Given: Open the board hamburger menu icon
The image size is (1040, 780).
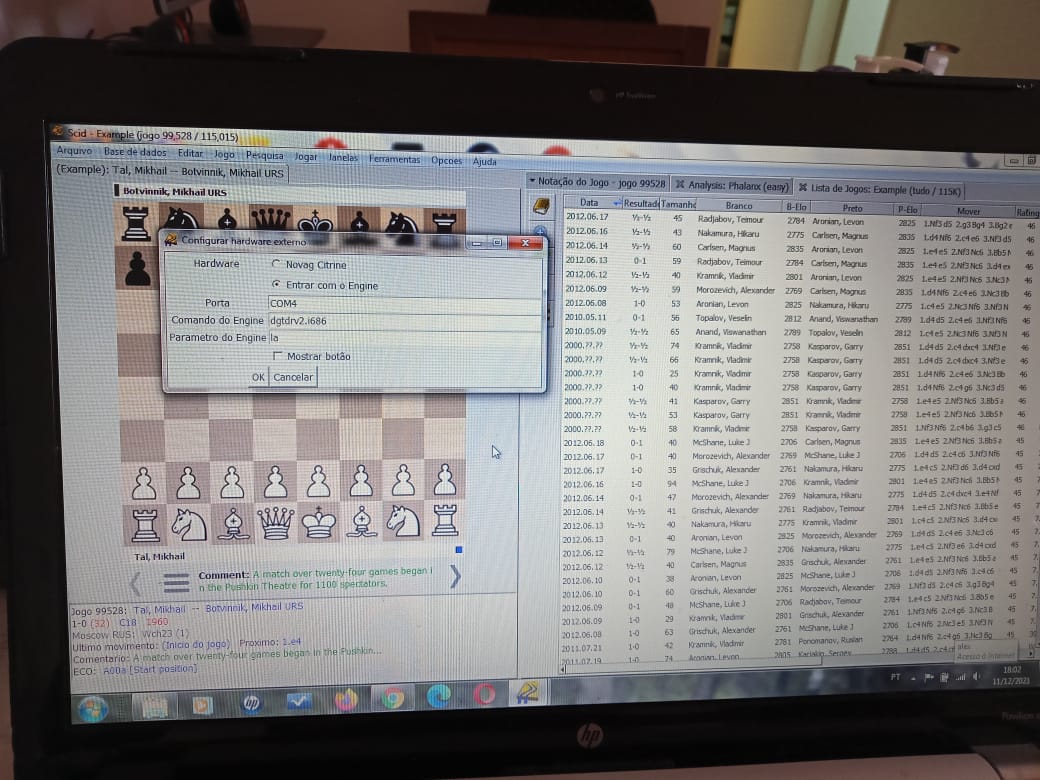Looking at the screenshot, I should click(176, 582).
